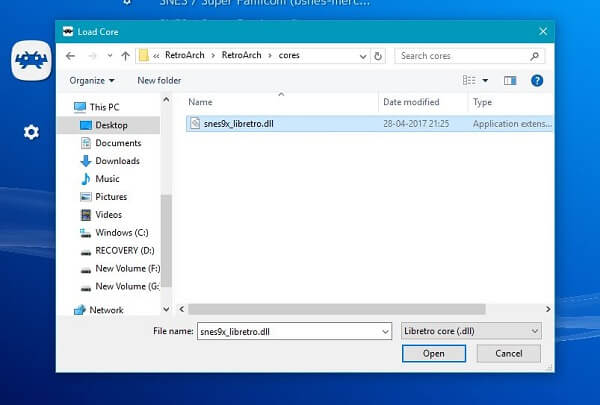Click the Open button

[434, 353]
